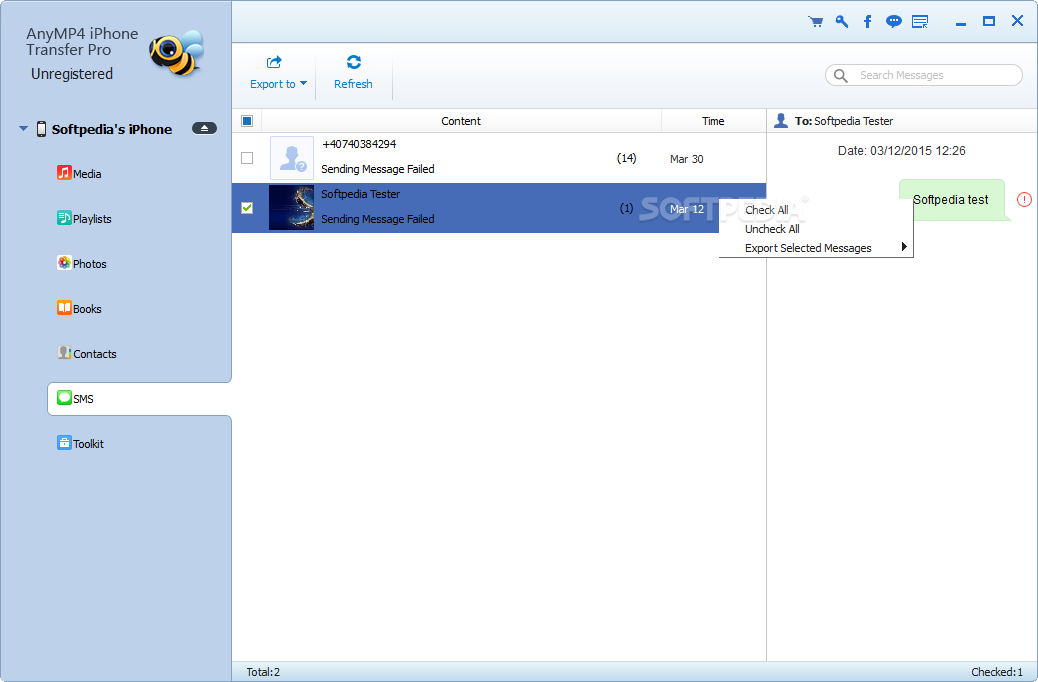1038x682 pixels.
Task: Select Books in the sidebar
Action: click(x=87, y=309)
